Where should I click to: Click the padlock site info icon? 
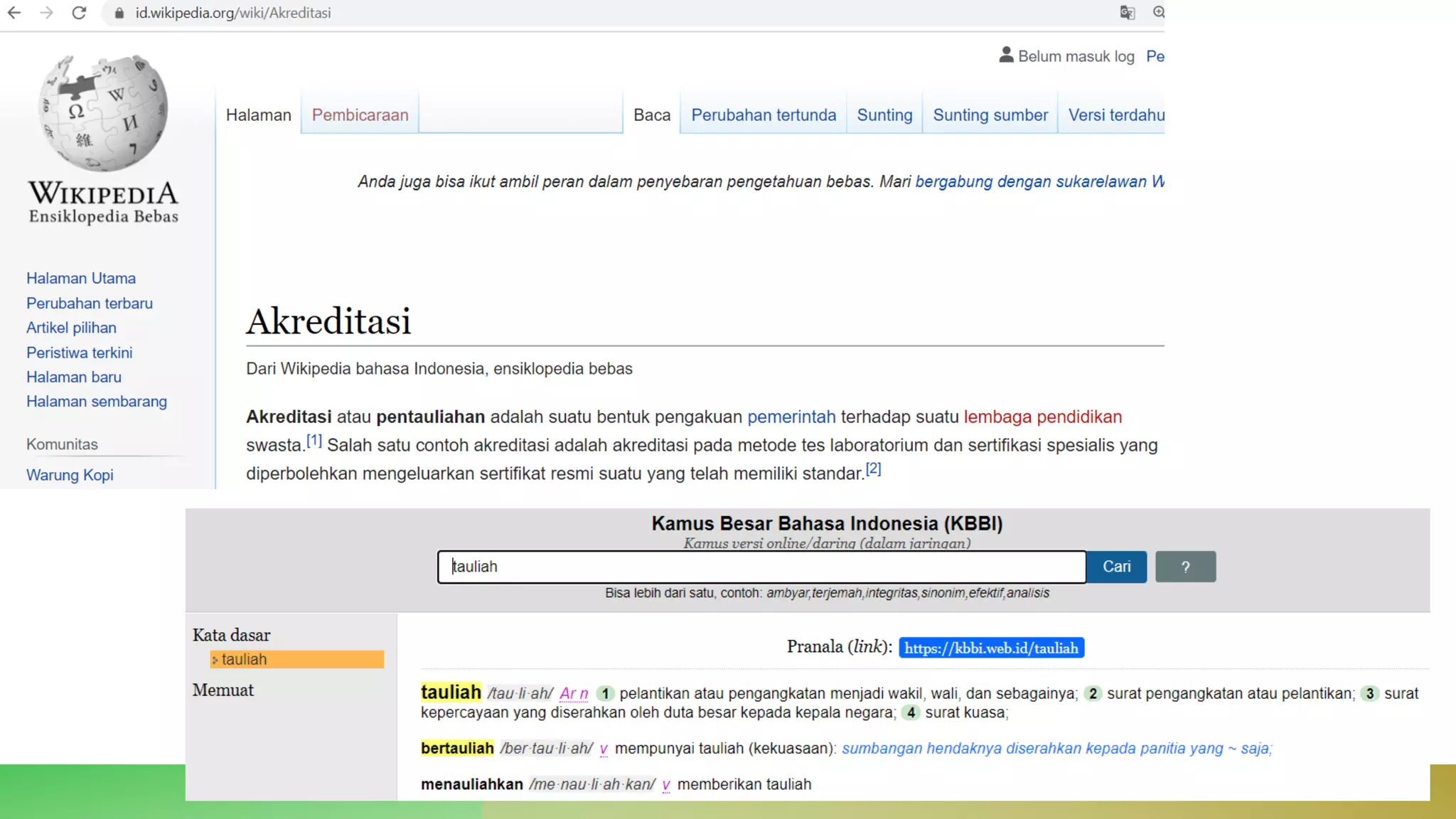tap(119, 14)
